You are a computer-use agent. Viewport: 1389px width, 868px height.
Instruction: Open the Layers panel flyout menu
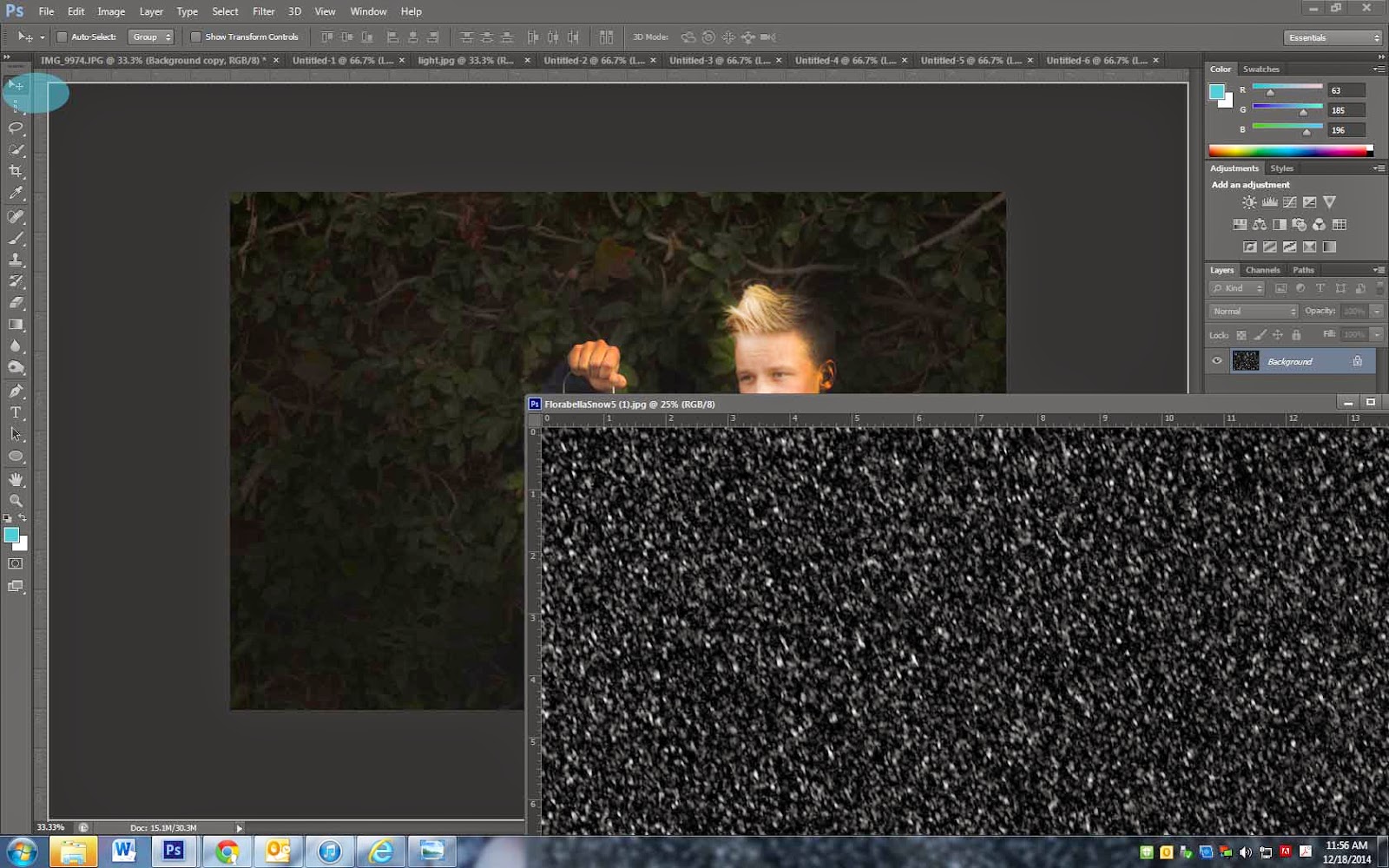[1379, 270]
